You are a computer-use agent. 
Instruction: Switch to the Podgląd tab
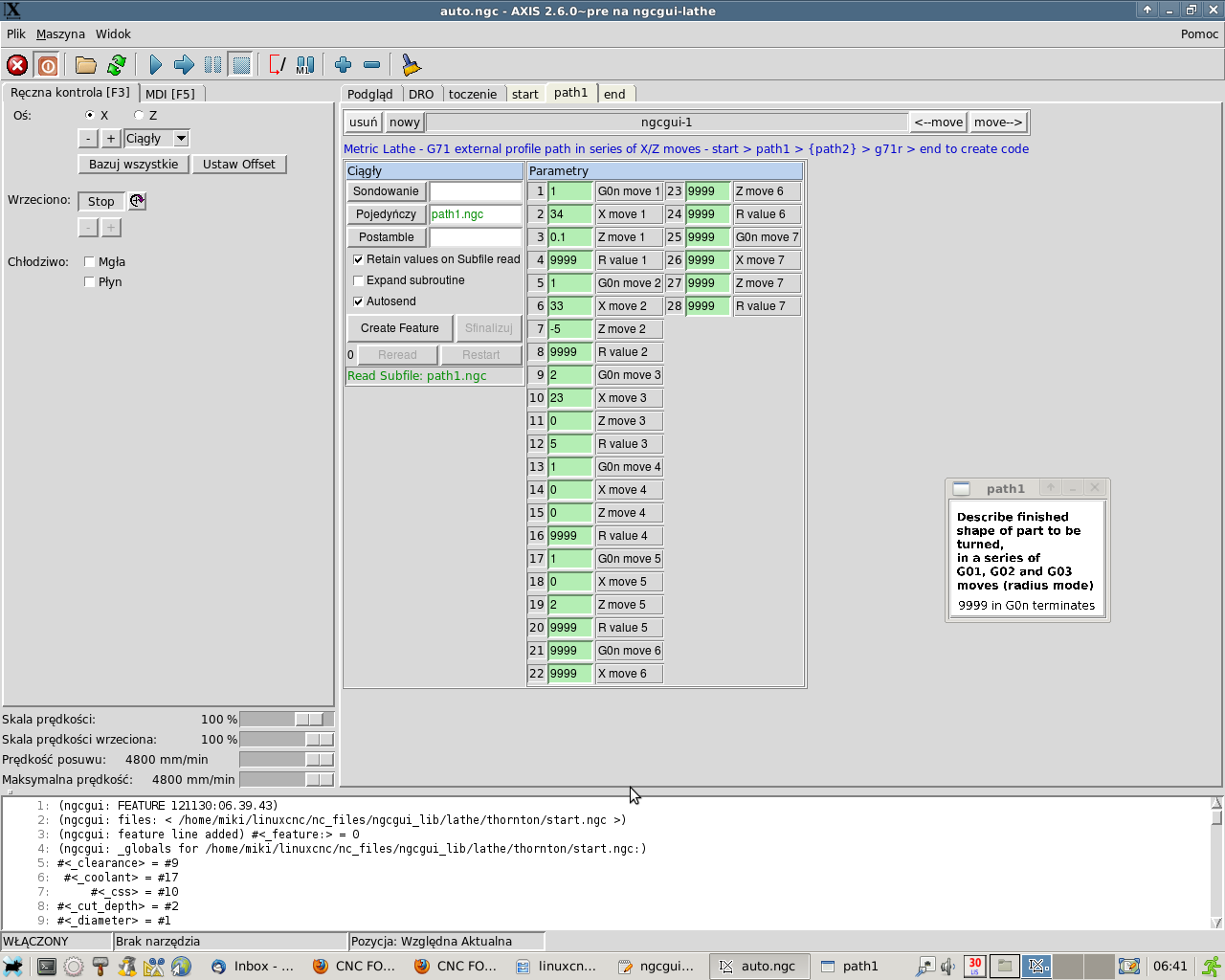(370, 94)
